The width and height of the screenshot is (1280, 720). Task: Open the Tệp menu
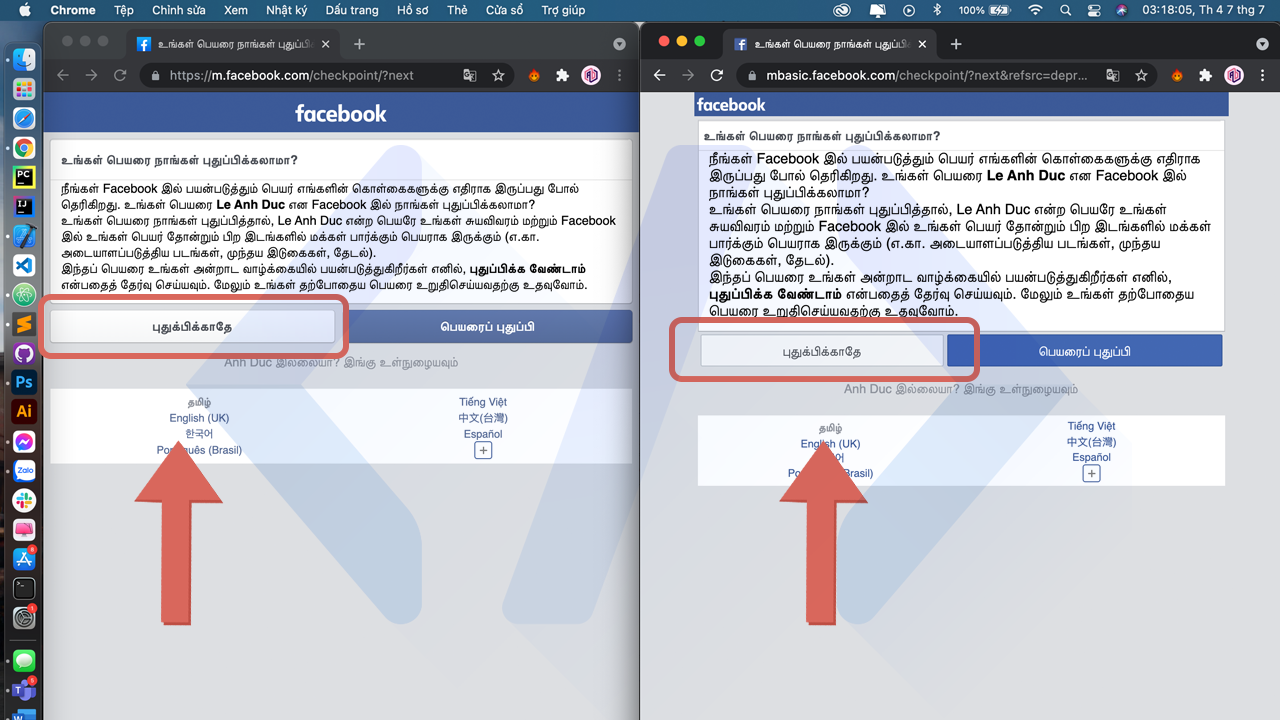click(124, 10)
